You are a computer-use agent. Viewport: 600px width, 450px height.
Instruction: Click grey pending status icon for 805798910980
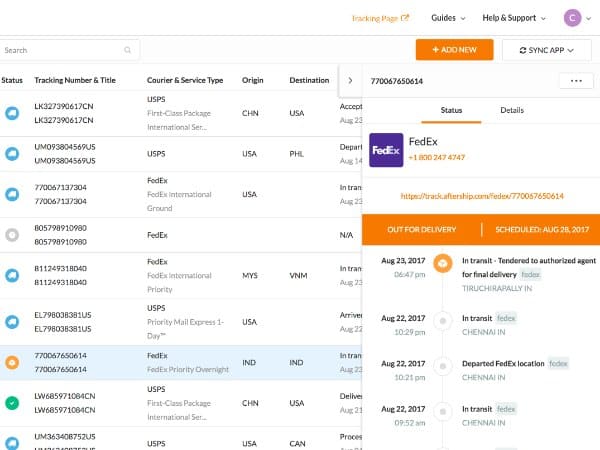pyautogui.click(x=12, y=235)
